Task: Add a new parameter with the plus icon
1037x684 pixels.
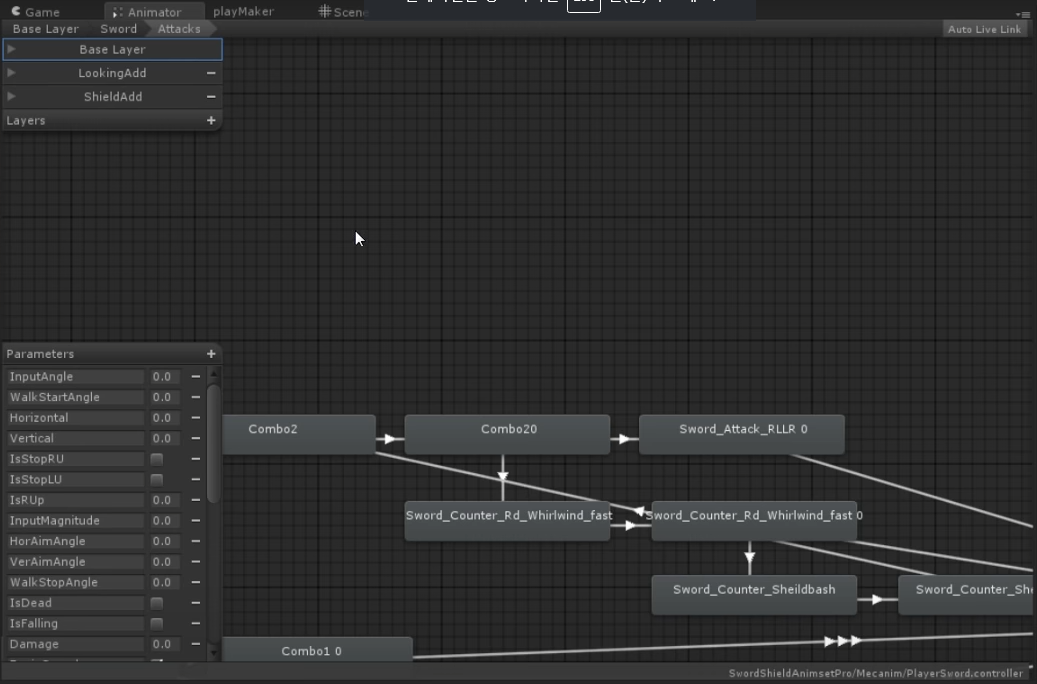Action: [x=211, y=354]
